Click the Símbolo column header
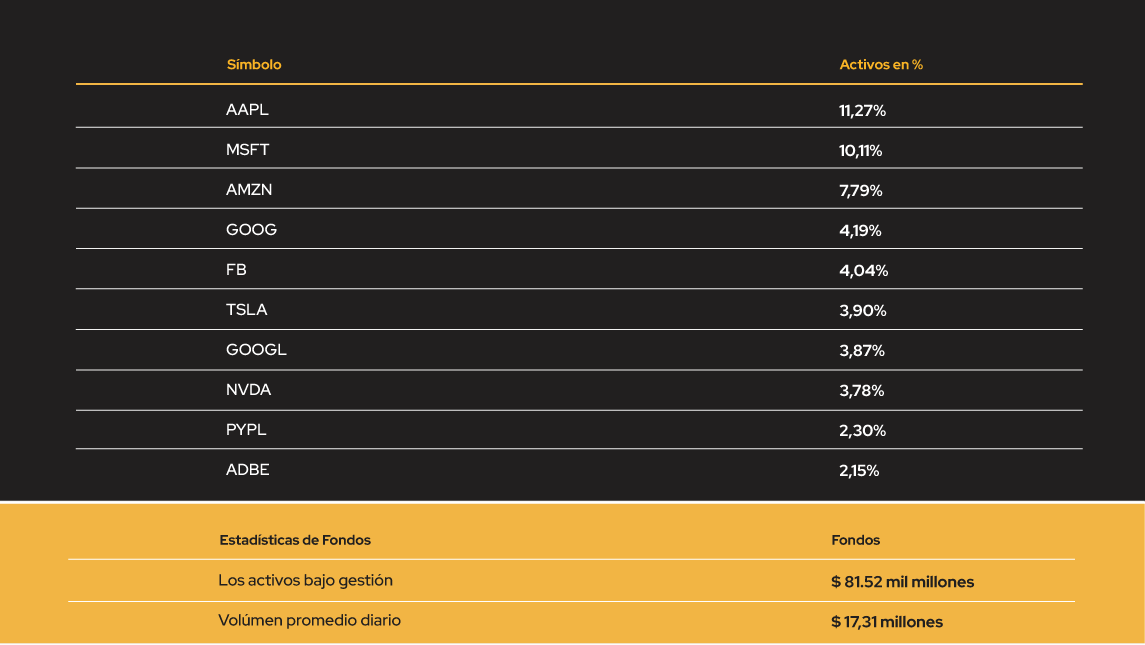This screenshot has height=645, width=1145. [x=253, y=65]
